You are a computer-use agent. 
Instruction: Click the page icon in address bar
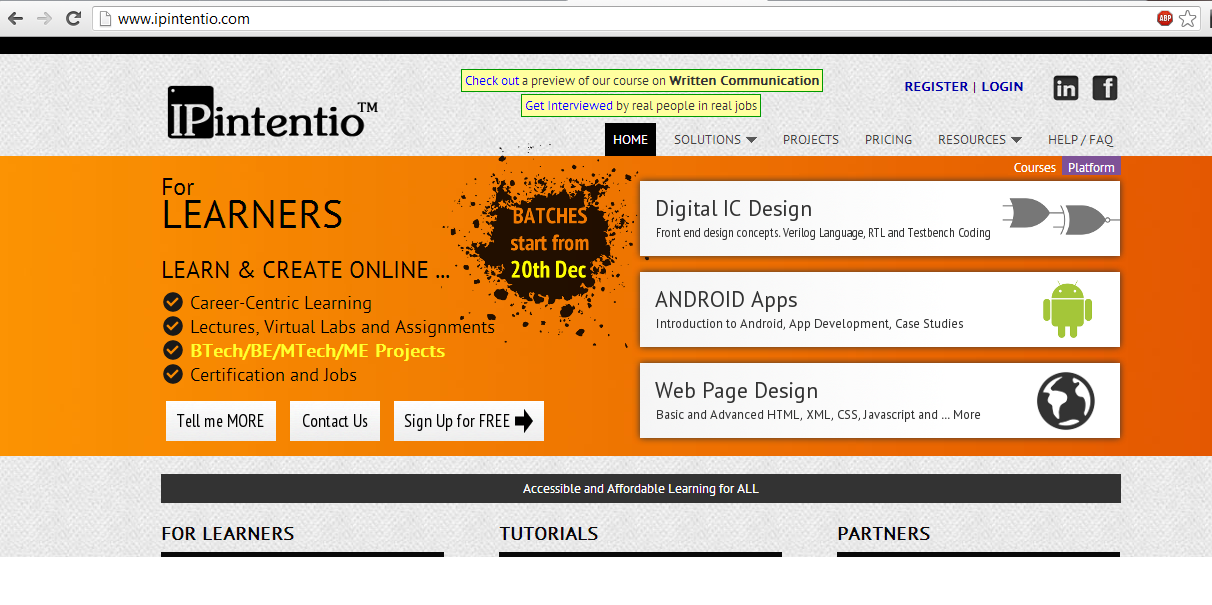(x=105, y=18)
